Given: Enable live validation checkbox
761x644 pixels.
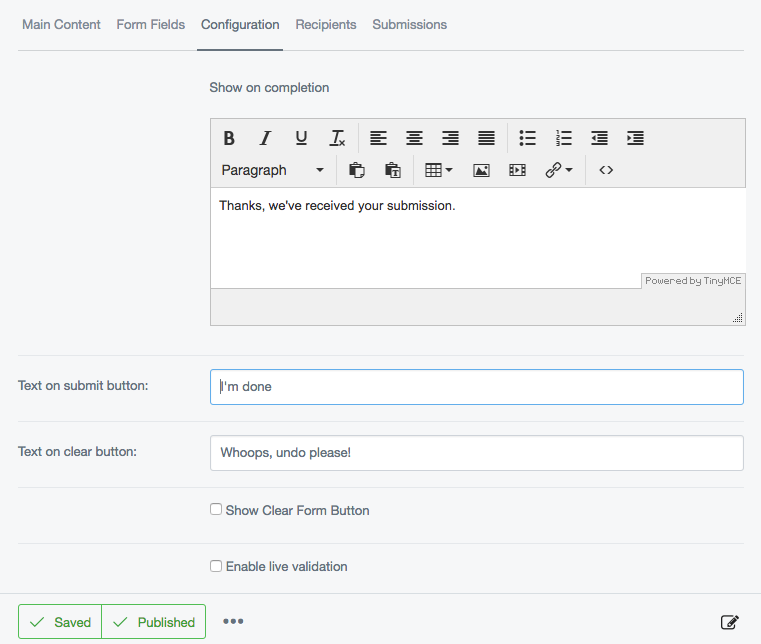Looking at the screenshot, I should click(x=216, y=566).
